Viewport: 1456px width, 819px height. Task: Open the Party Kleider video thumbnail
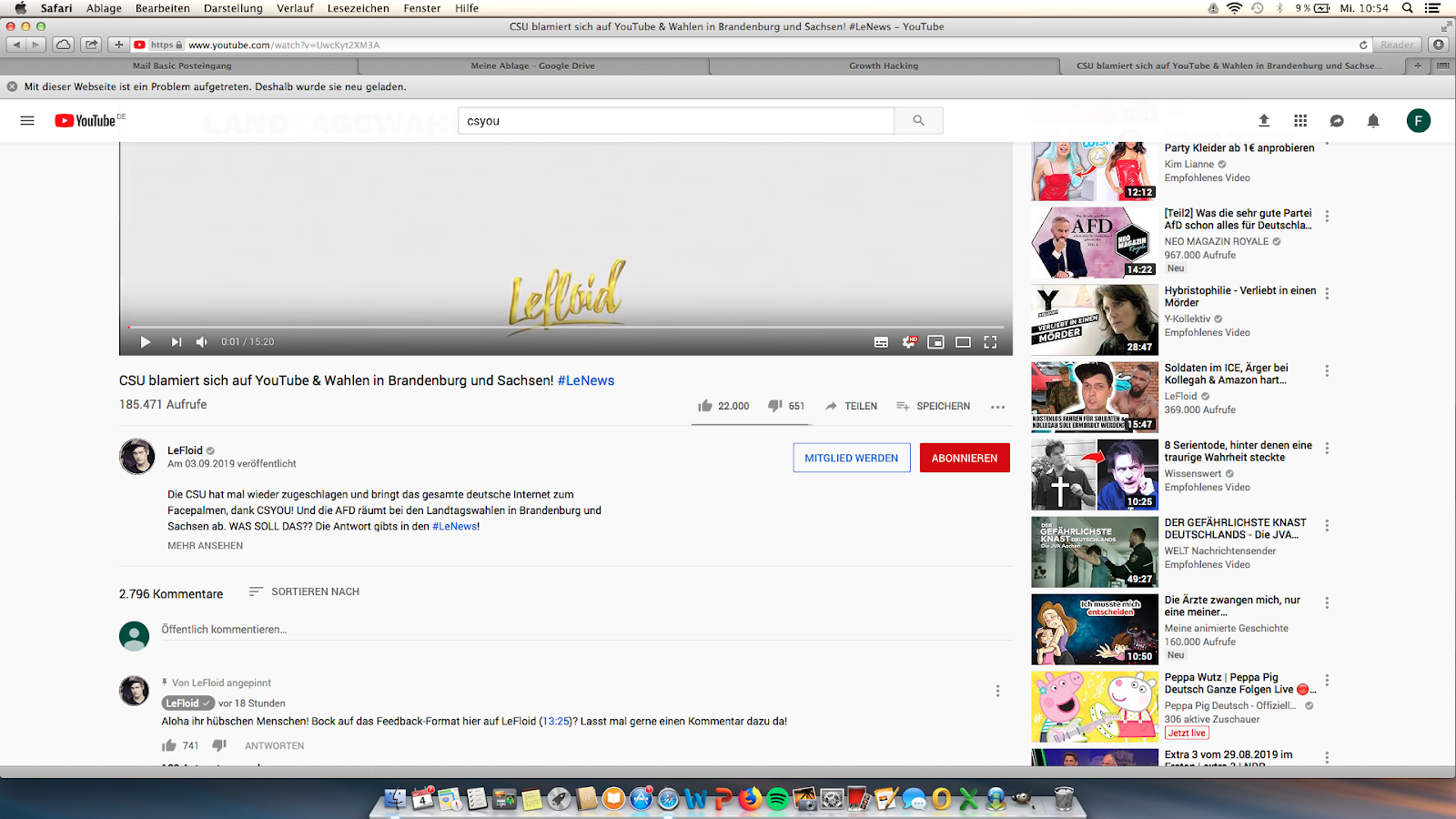pos(1095,170)
